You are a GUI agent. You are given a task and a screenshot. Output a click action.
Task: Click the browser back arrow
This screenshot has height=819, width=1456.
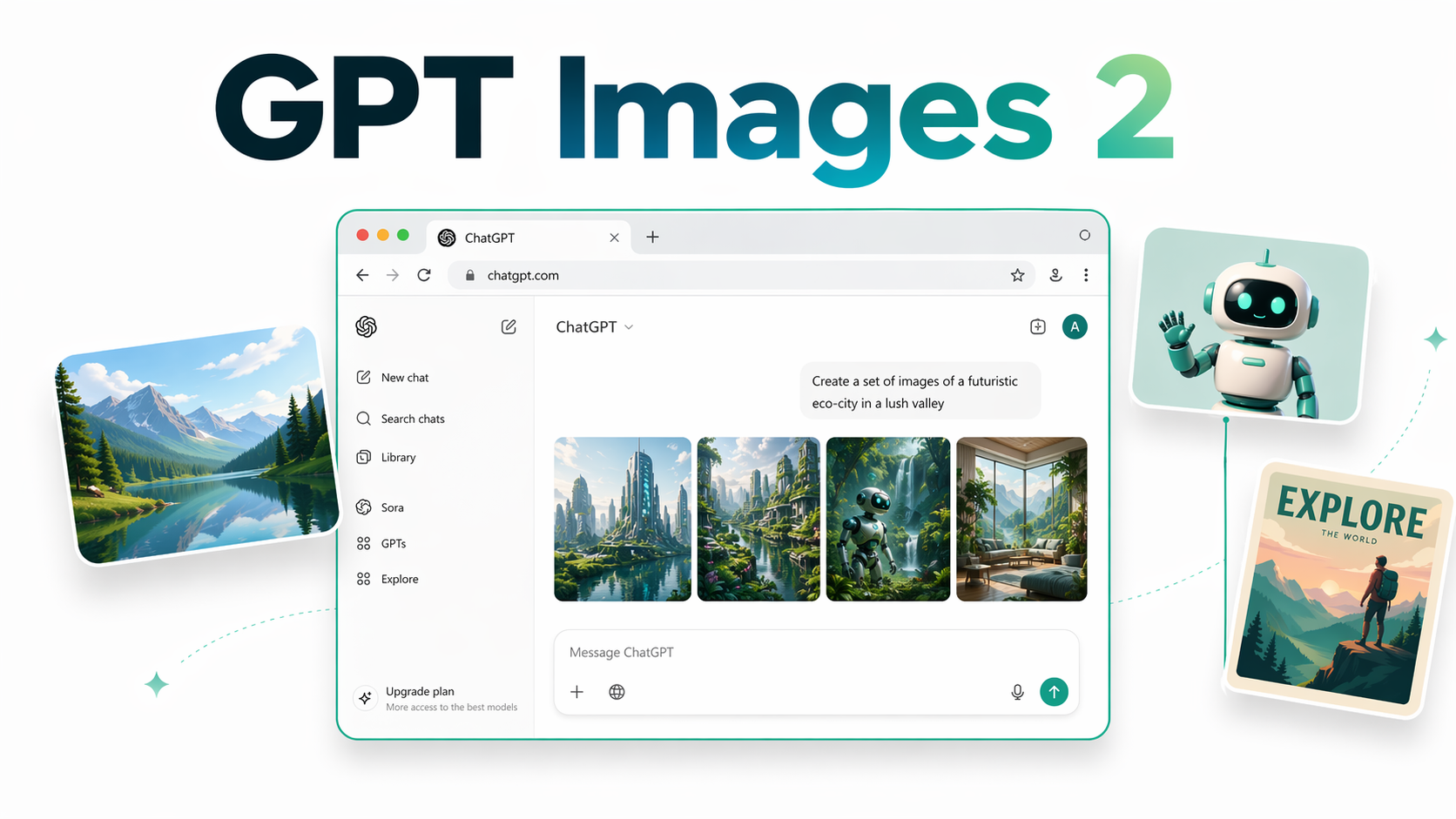(x=362, y=275)
